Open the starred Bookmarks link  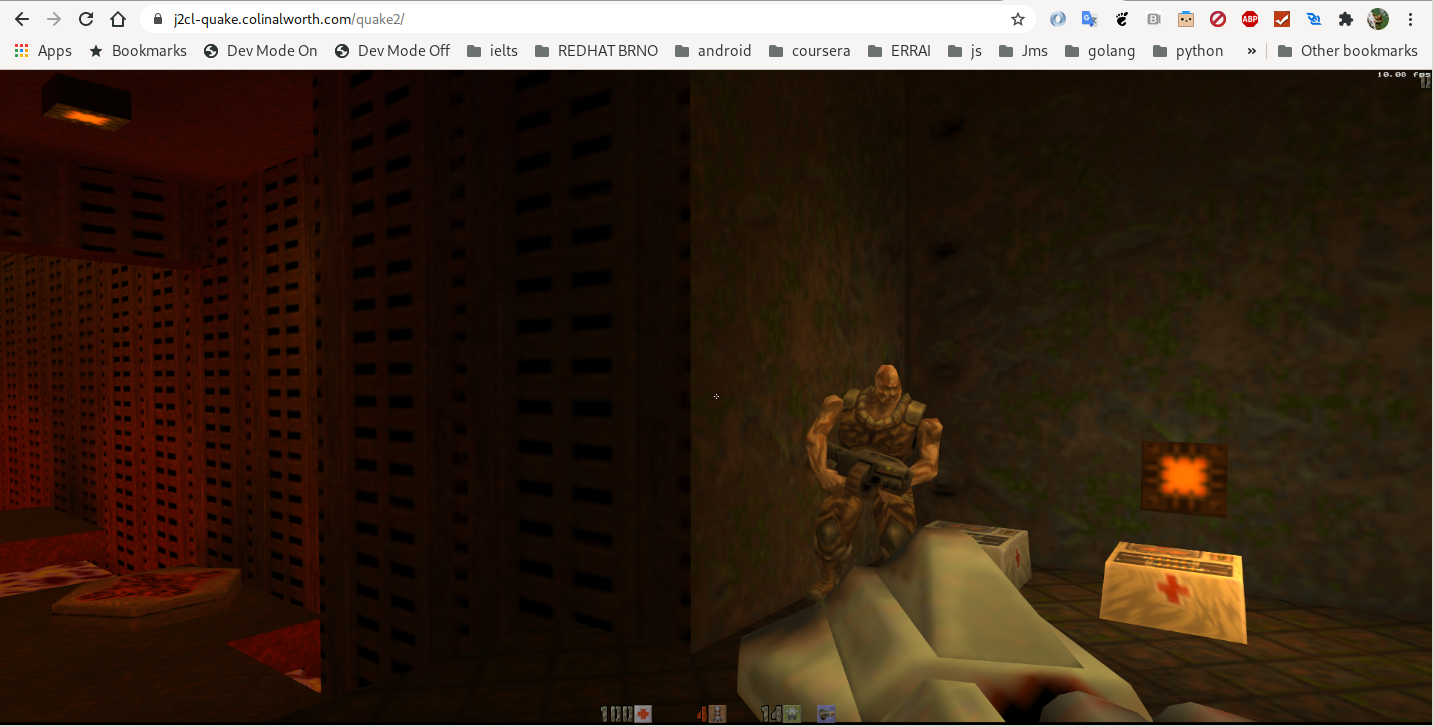138,51
